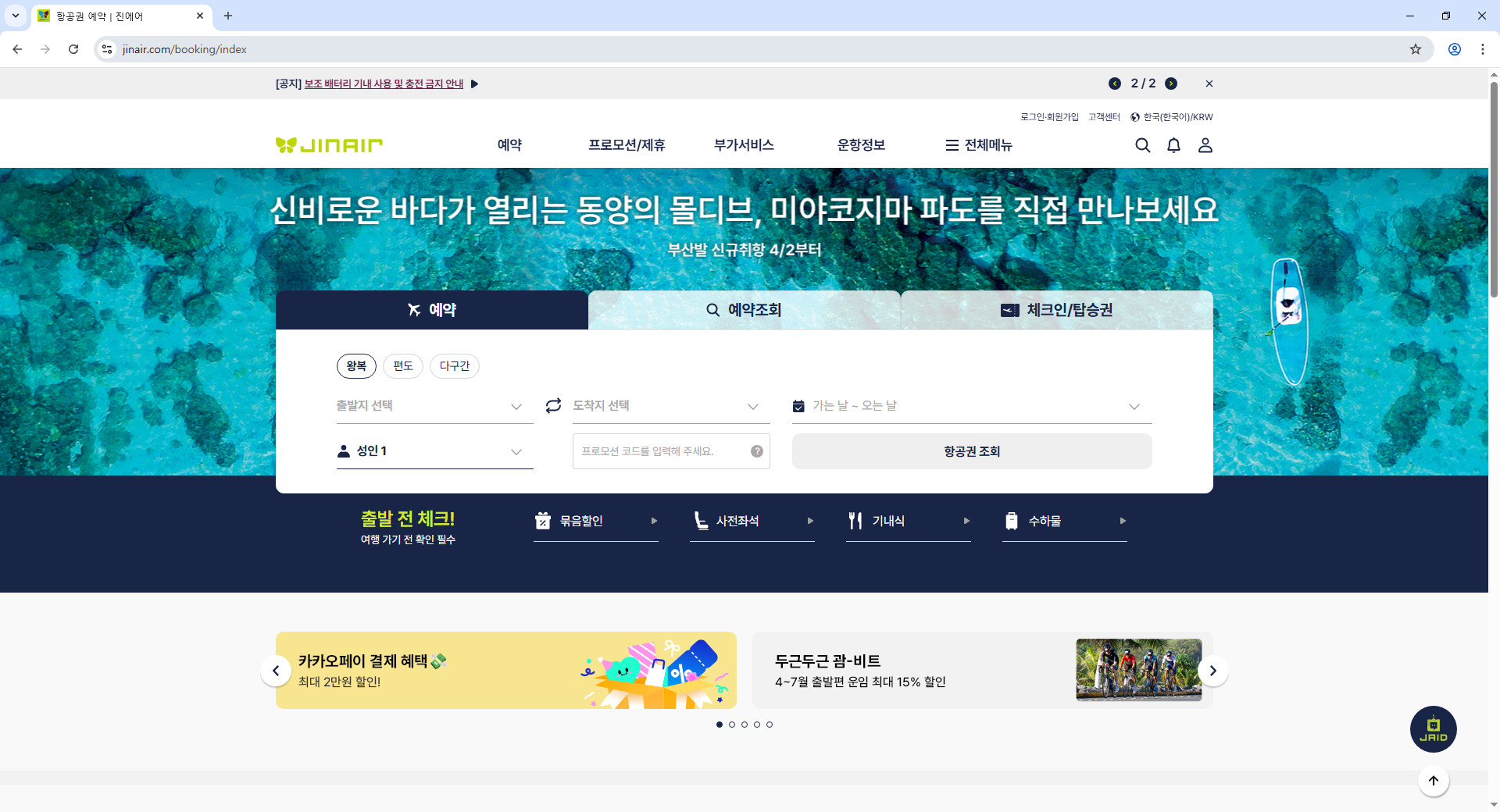Open travel dates 가는 날 ~ 오는 날 picker

(x=972, y=406)
